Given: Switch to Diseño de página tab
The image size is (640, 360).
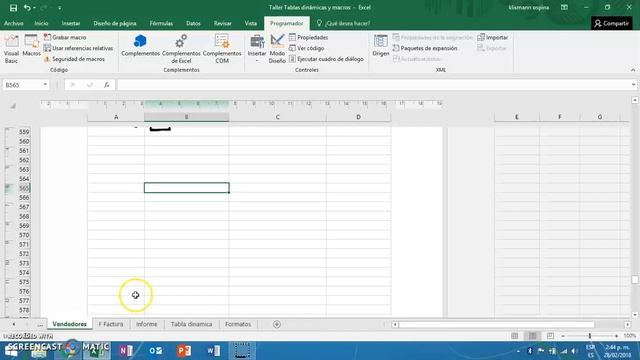Looking at the screenshot, I should [x=115, y=24].
